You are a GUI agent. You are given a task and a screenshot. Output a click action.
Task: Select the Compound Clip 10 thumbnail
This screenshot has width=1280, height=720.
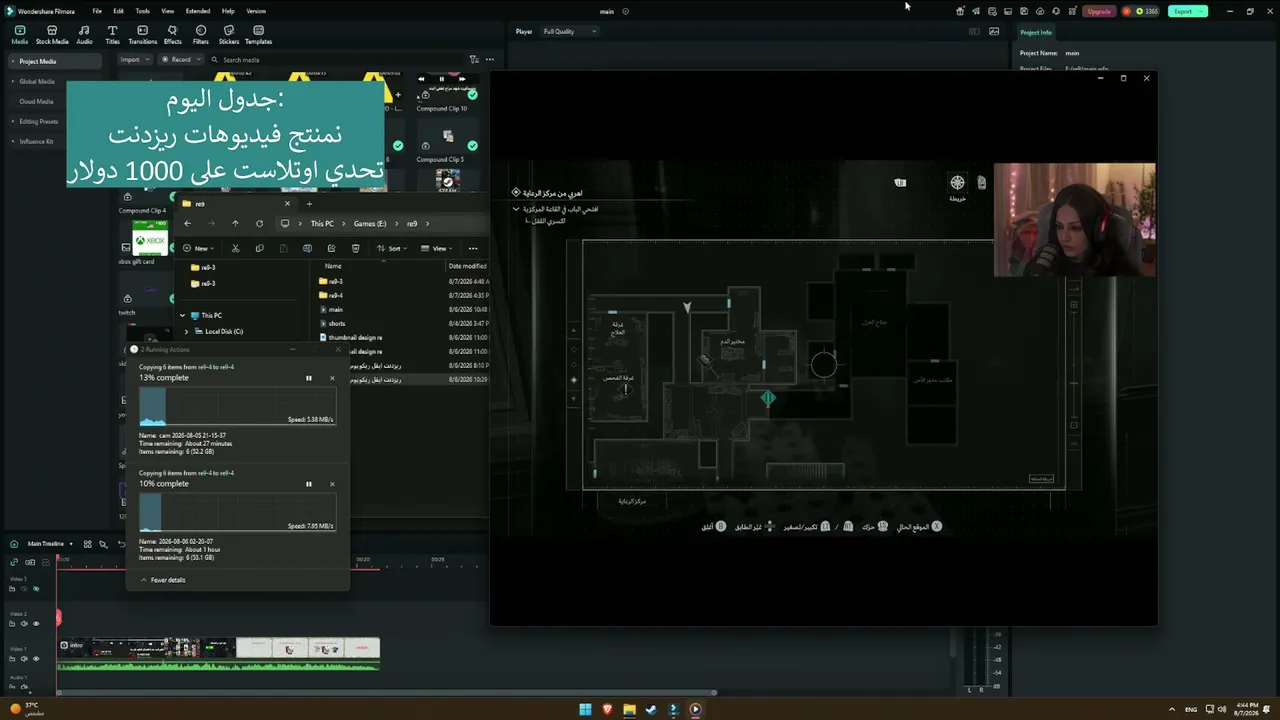tap(448, 88)
